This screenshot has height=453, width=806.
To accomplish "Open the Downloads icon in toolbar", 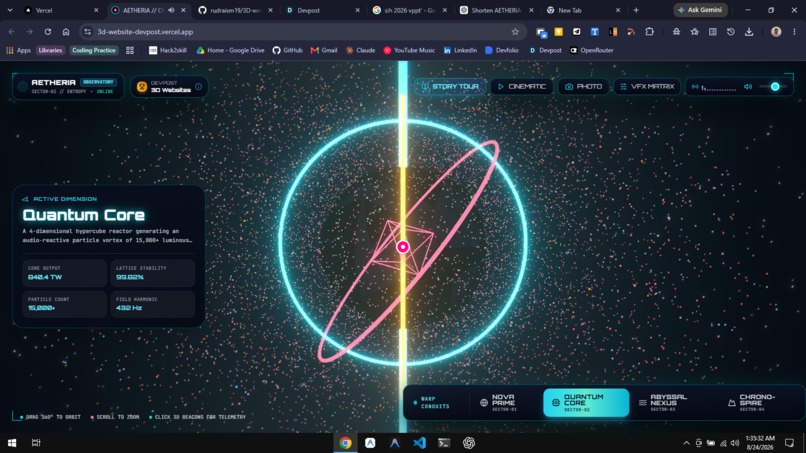I will [749, 32].
